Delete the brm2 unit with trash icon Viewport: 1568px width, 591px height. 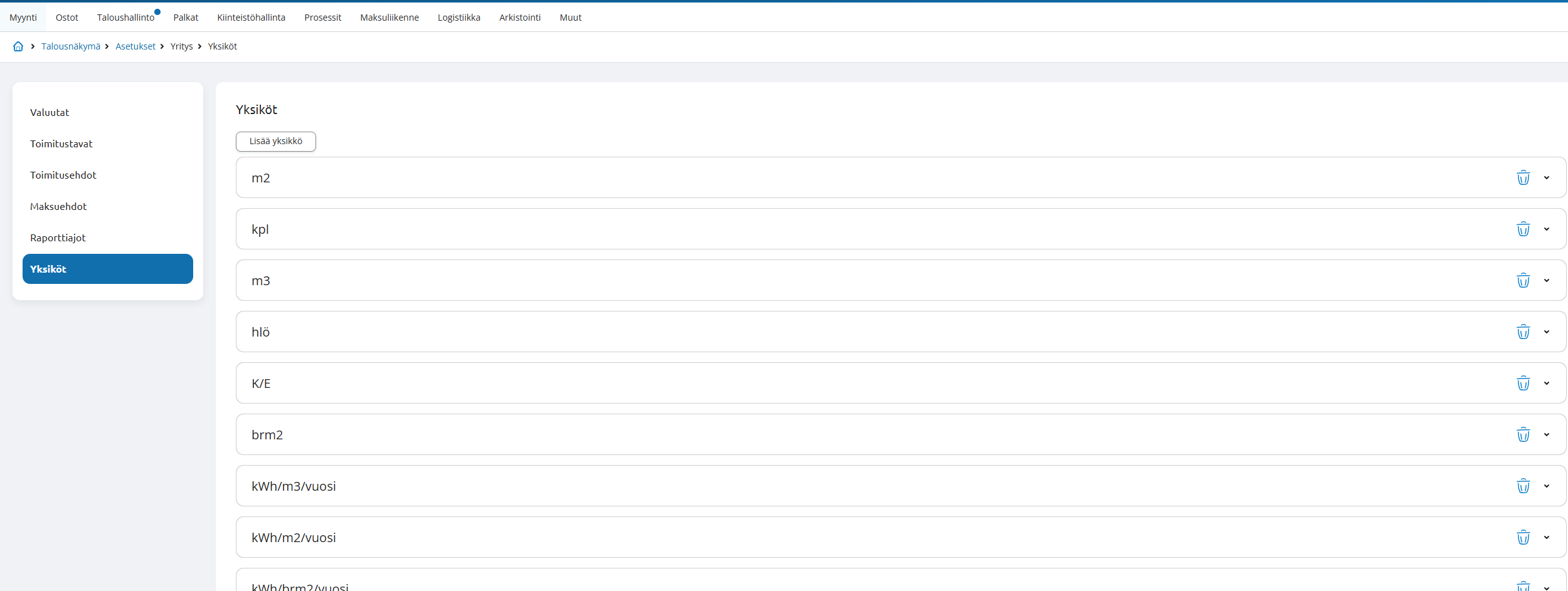pos(1523,435)
